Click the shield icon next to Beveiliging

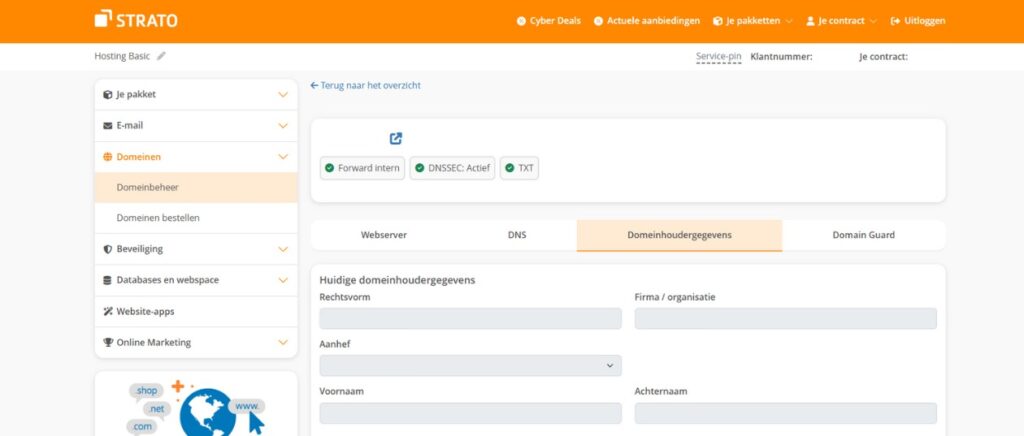tap(108, 249)
